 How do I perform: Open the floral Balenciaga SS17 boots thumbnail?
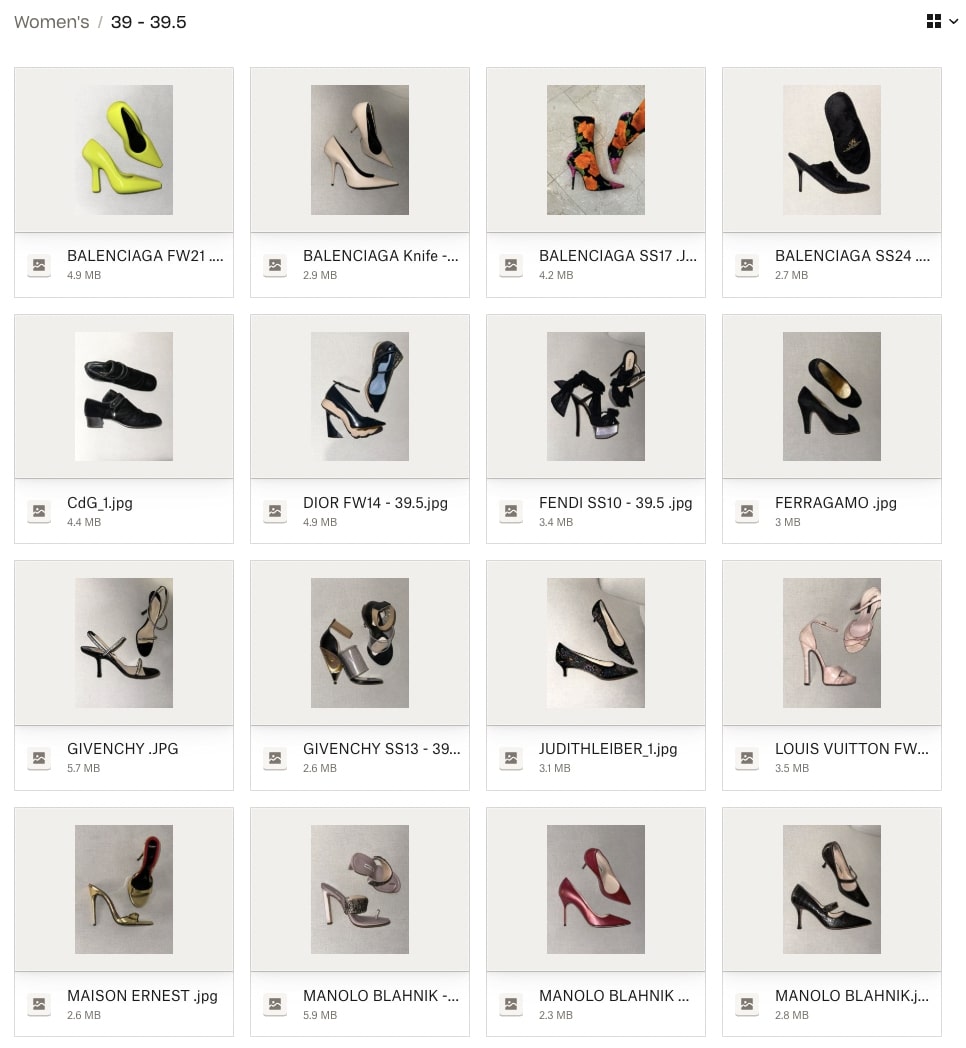pyautogui.click(x=596, y=150)
